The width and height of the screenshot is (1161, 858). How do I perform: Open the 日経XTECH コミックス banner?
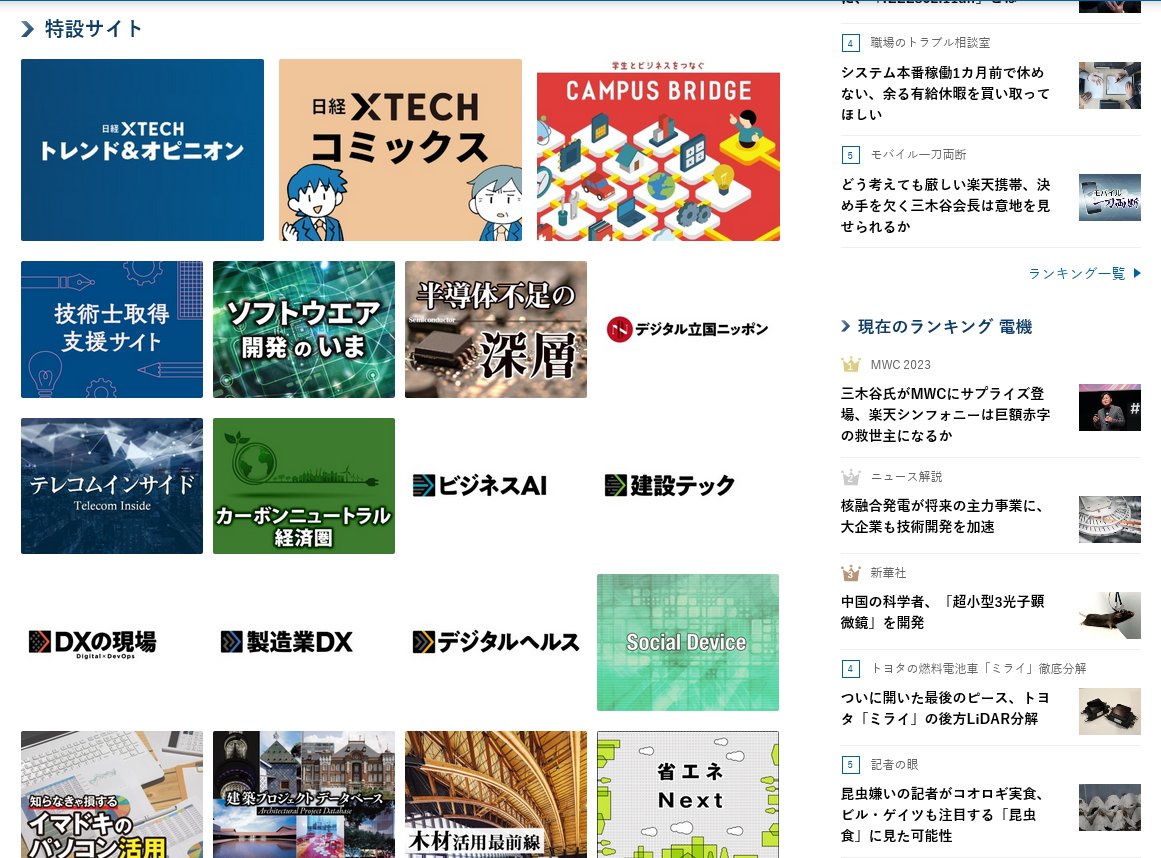[x=400, y=150]
